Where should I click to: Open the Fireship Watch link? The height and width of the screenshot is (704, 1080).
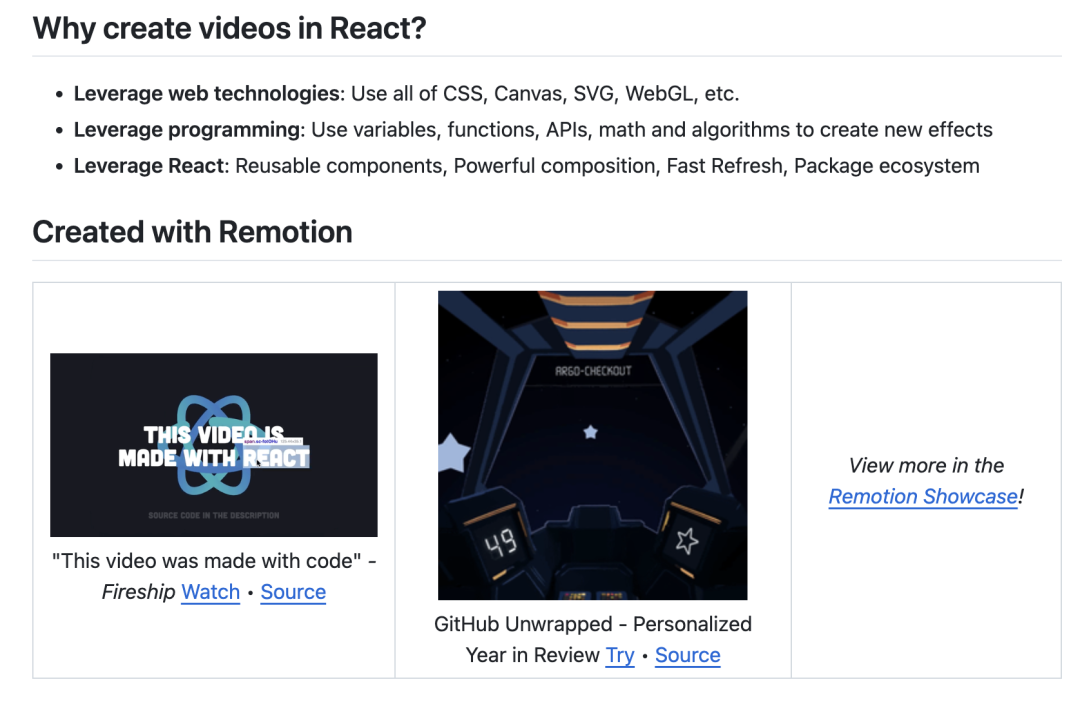210,592
